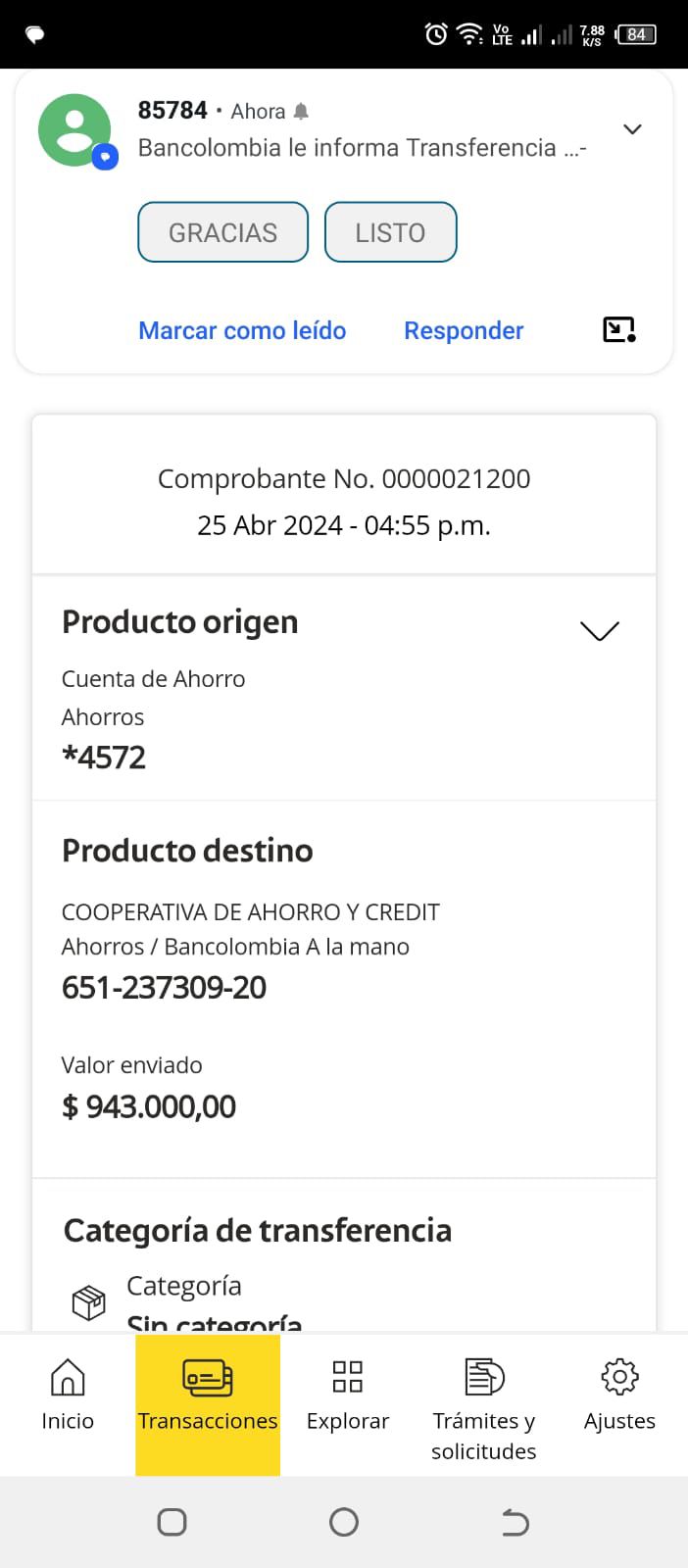Open Trámites y solicitudes section
The width and height of the screenshot is (688, 1568).
pyautogui.click(x=484, y=1377)
